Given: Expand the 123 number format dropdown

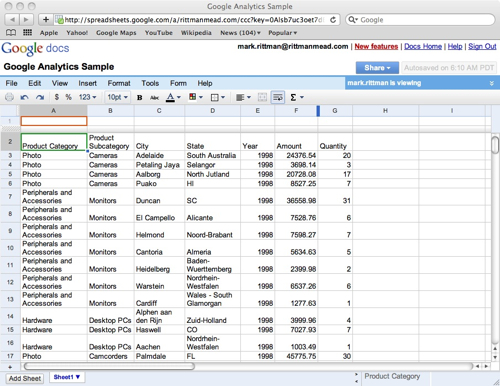Looking at the screenshot, I should [x=87, y=97].
